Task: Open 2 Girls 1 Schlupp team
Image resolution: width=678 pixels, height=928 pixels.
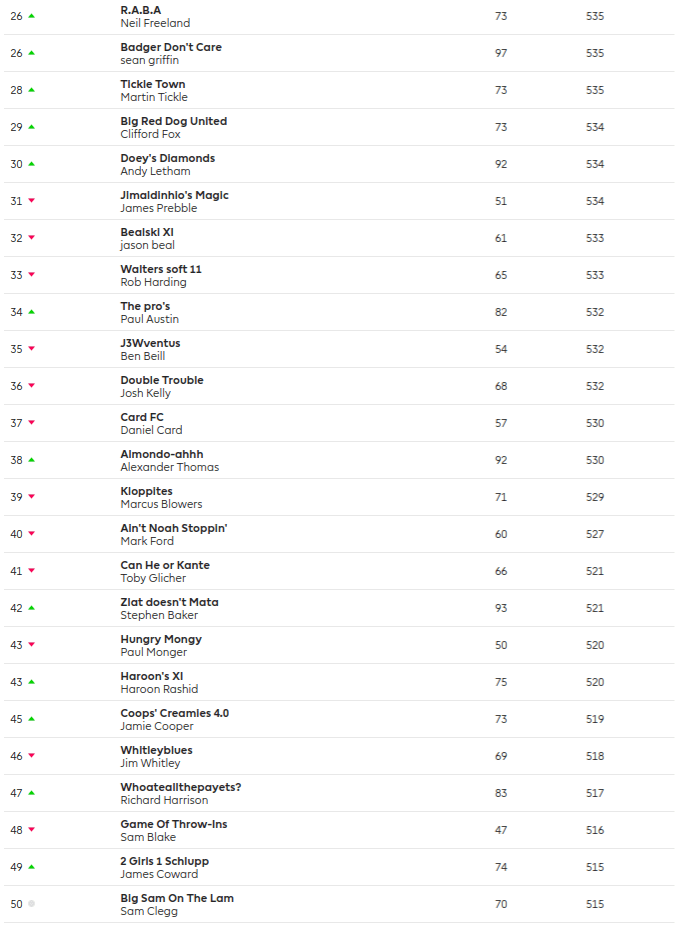Action: (x=165, y=861)
